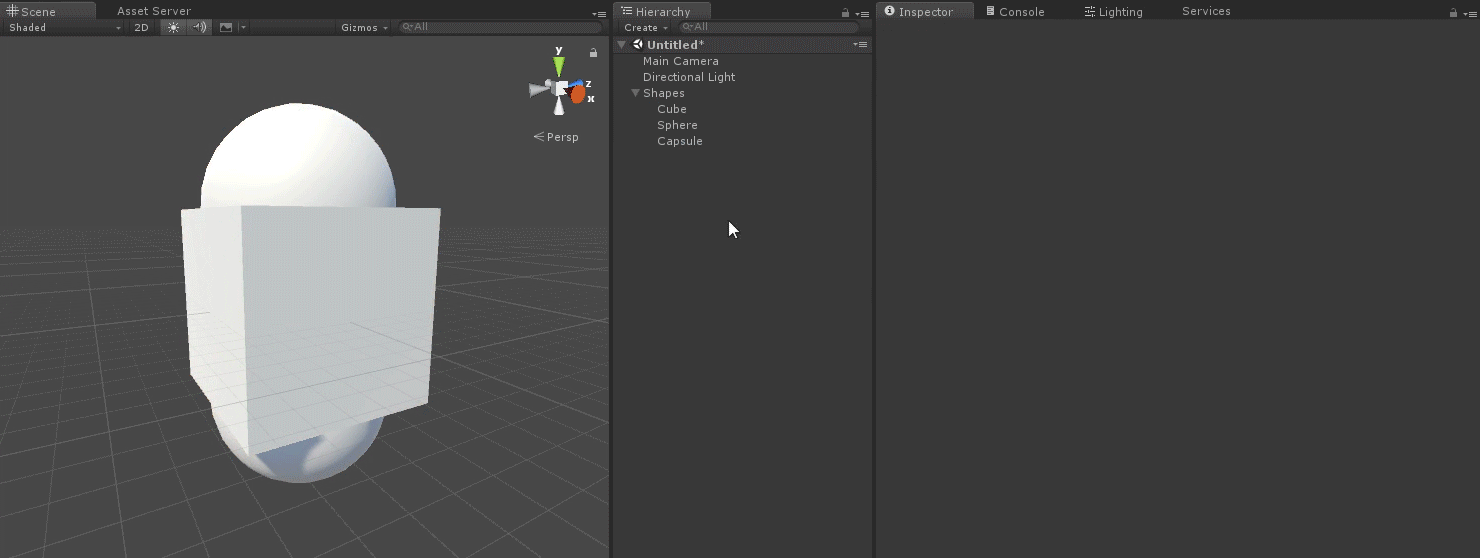Toggle Persp projection label
Viewport: 1480px width, 558px height.
pyautogui.click(x=557, y=137)
